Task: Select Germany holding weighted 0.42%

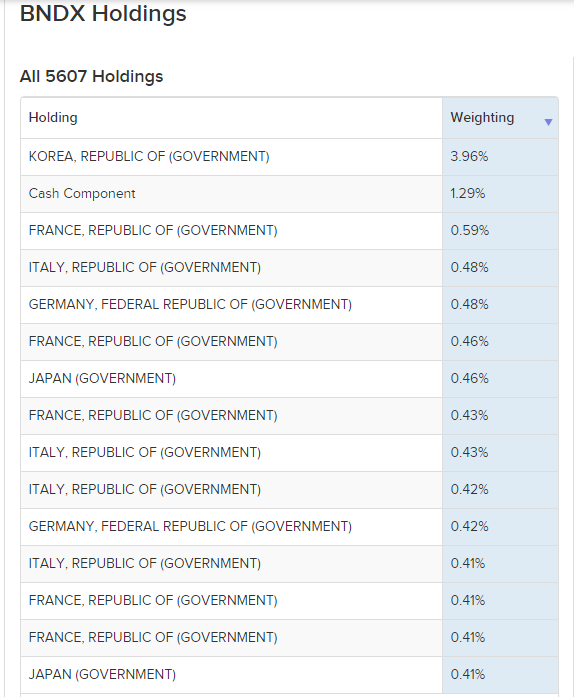Action: point(190,526)
